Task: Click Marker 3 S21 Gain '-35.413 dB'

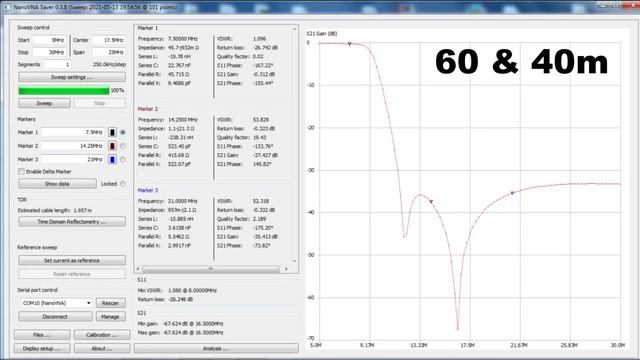Action: [265, 236]
